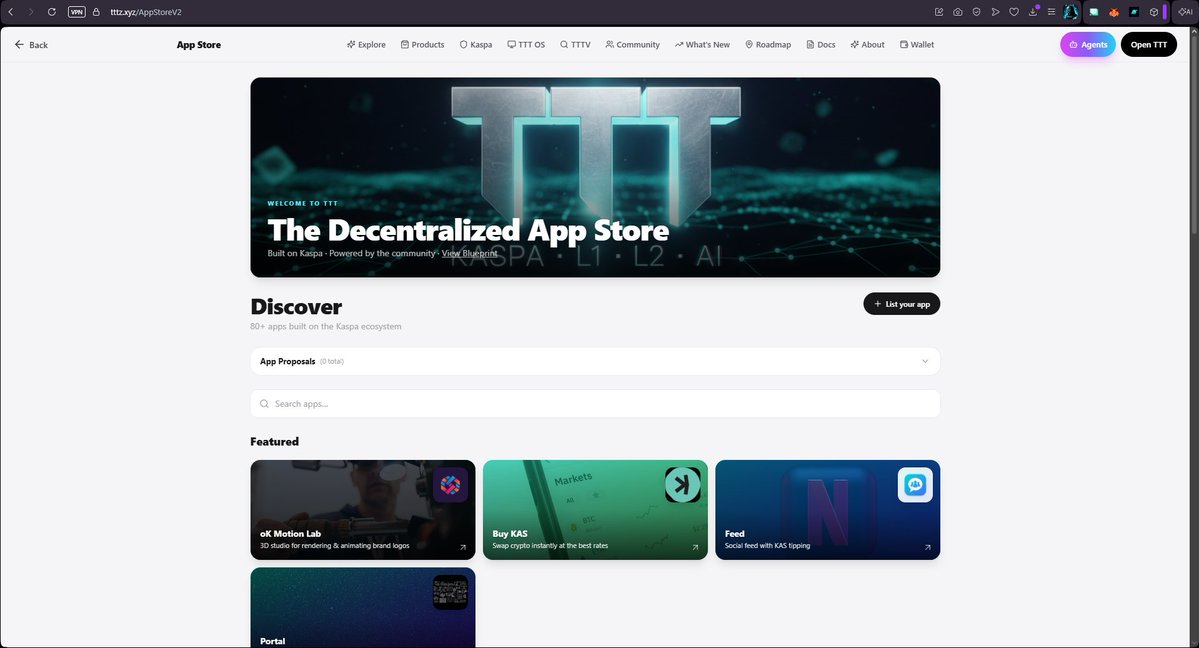Click the Feed app chat logo icon
The height and width of the screenshot is (648, 1199).
pos(915,485)
